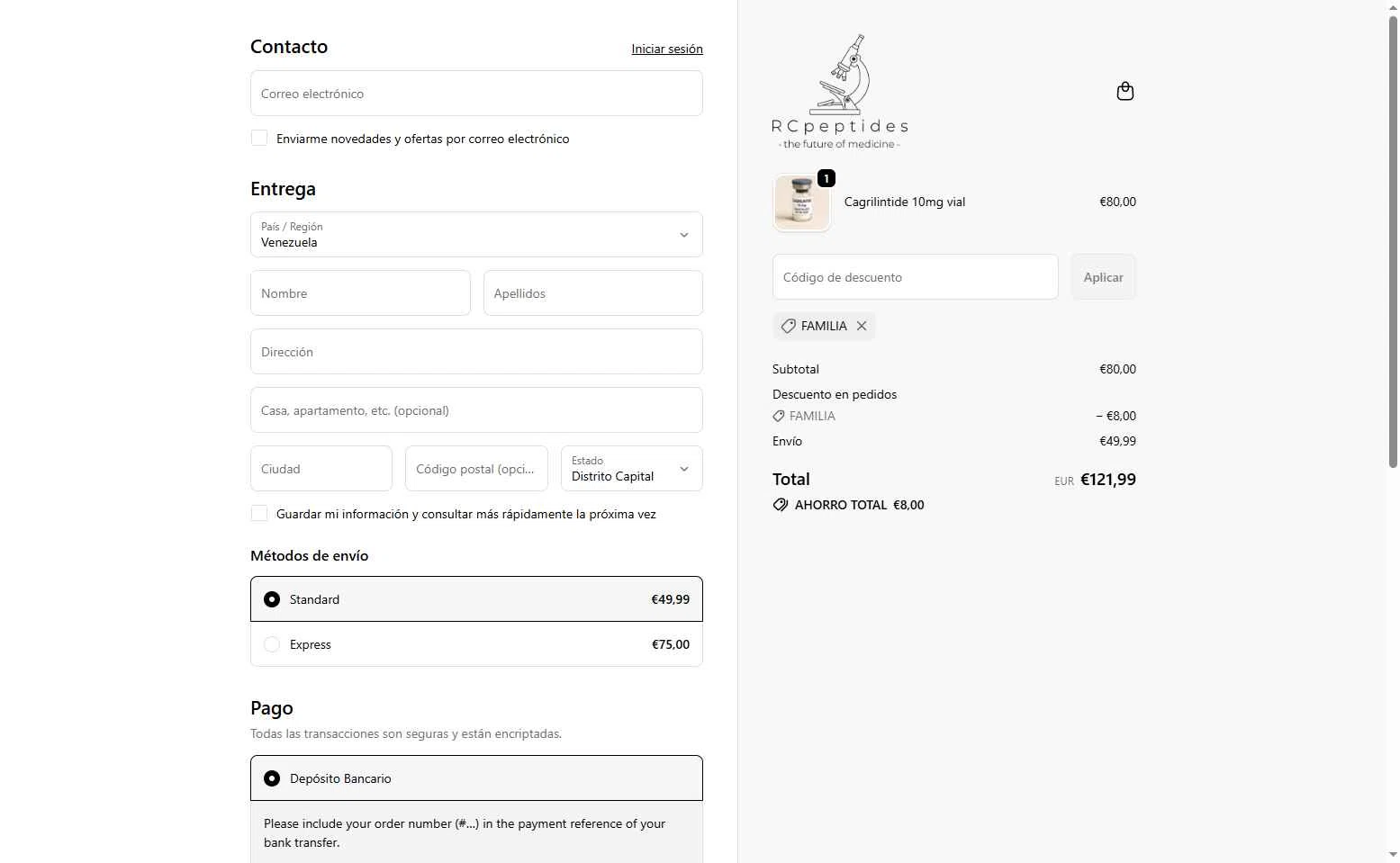Screen dimensions: 1400x863
Task: Click the page vertical scrollbar
Action: tap(1393, 241)
